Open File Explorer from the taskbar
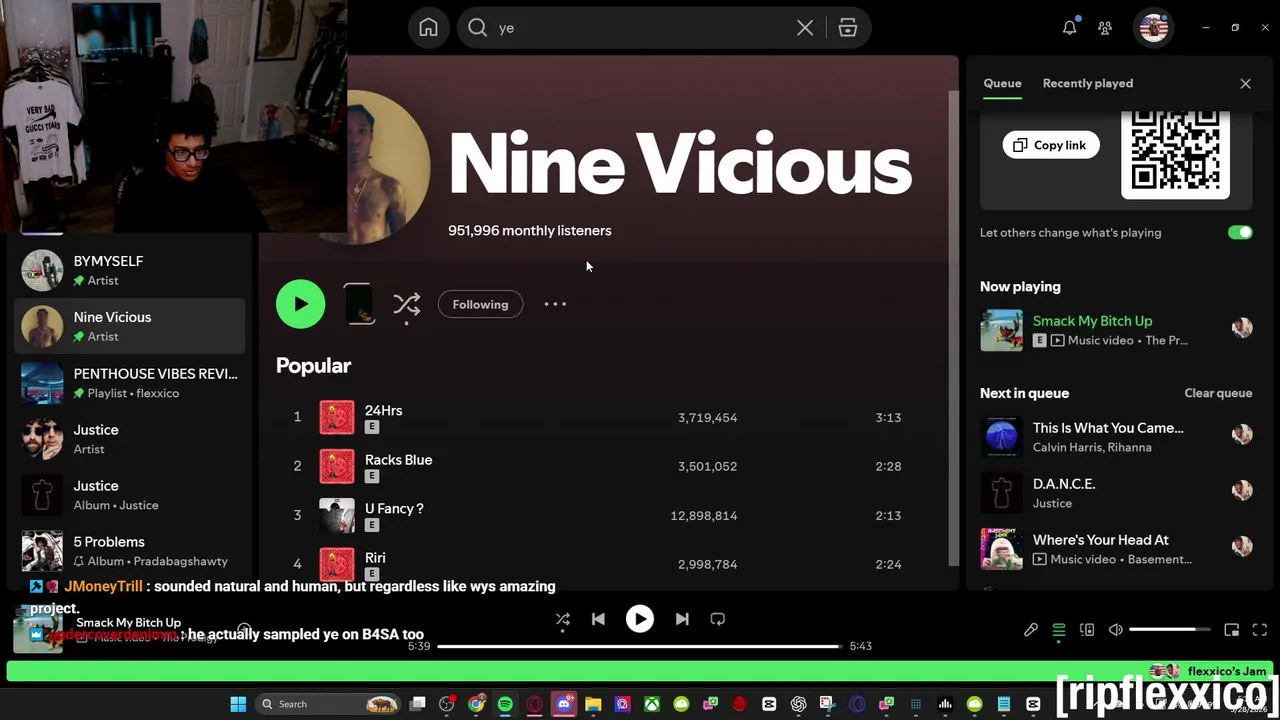This screenshot has height=720, width=1280. pyautogui.click(x=593, y=704)
